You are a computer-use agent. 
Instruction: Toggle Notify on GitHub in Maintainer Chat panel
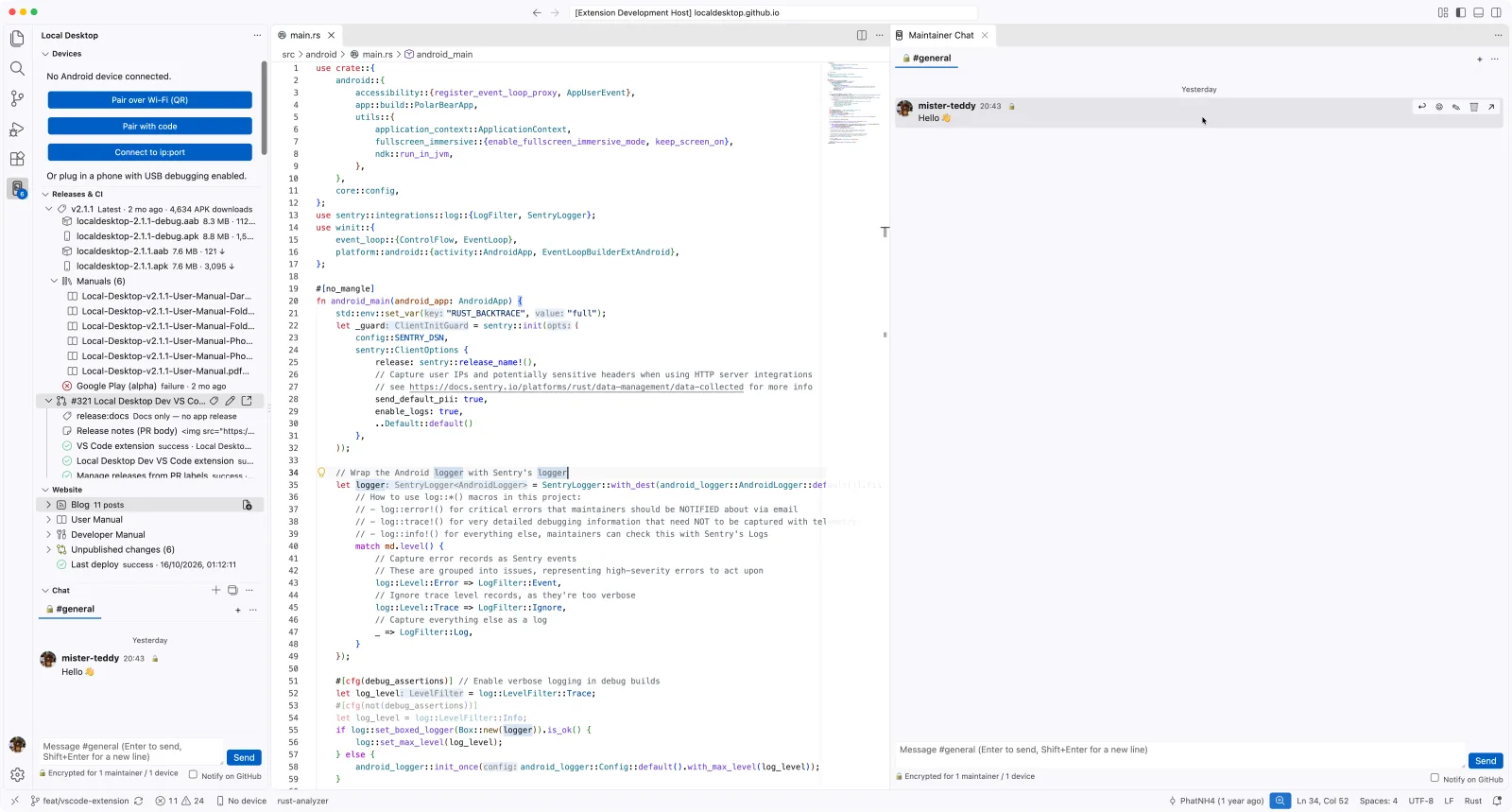point(1435,778)
